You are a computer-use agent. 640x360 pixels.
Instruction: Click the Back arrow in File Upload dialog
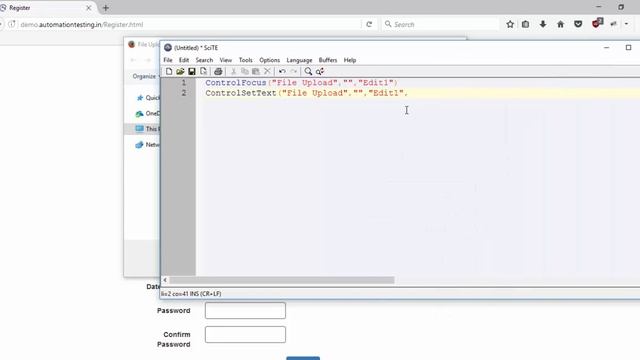pyautogui.click(x=133, y=60)
